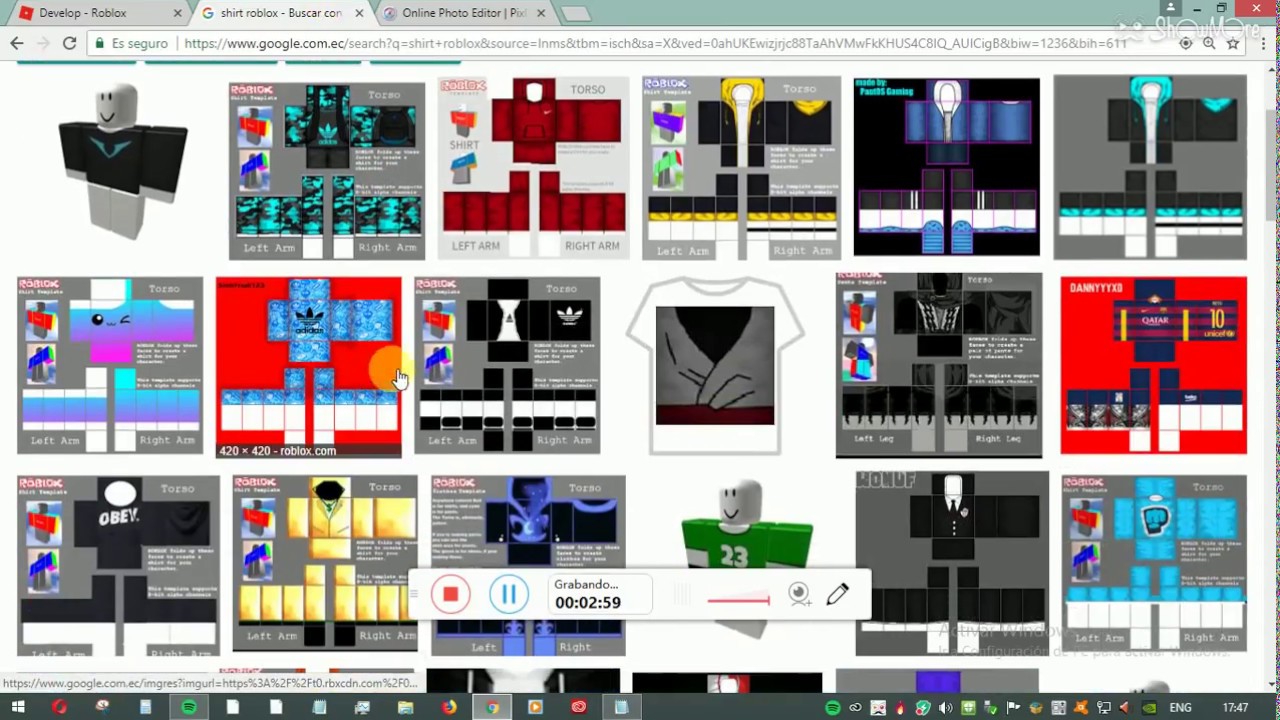Close the Develop - Roblox tab

[178, 13]
